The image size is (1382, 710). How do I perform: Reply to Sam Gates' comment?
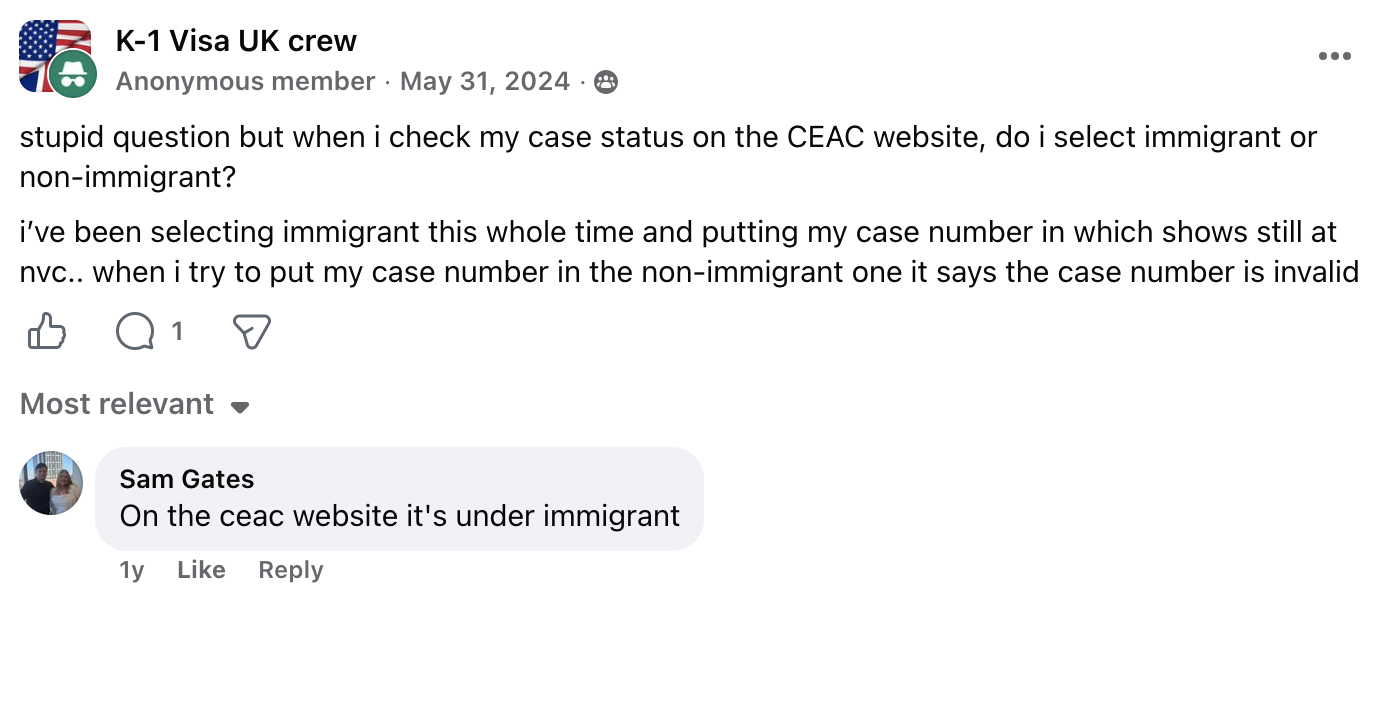point(291,570)
